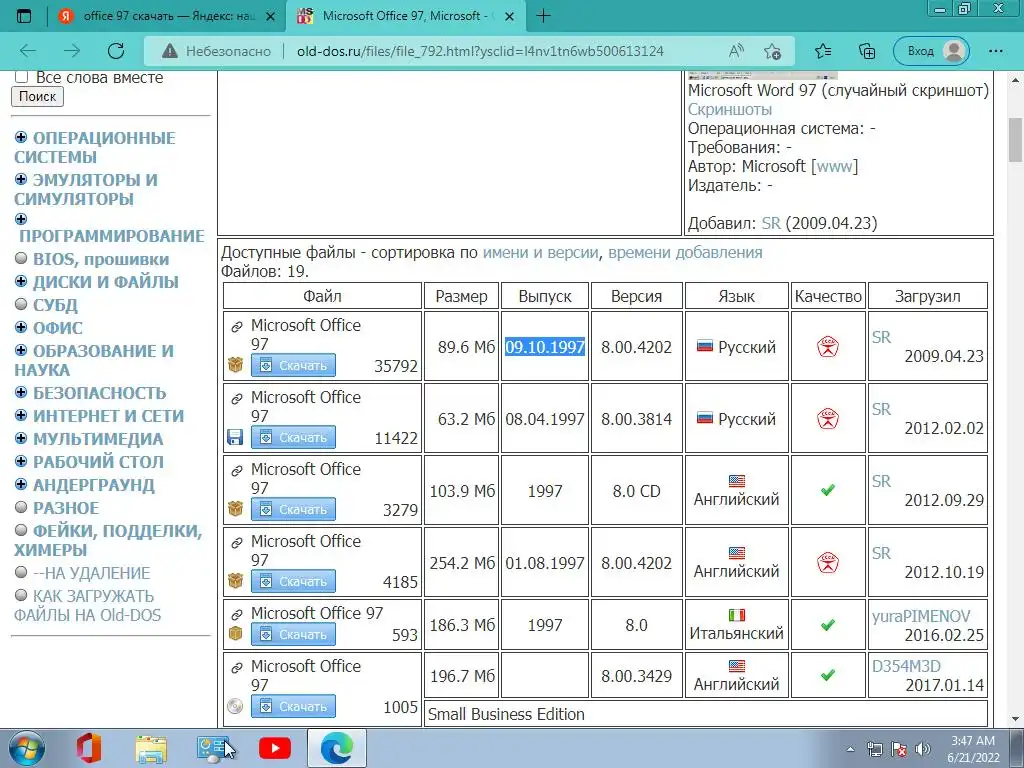Open the tab actions menu icon
This screenshot has width=1024, height=768.
pyautogui.click(x=24, y=16)
